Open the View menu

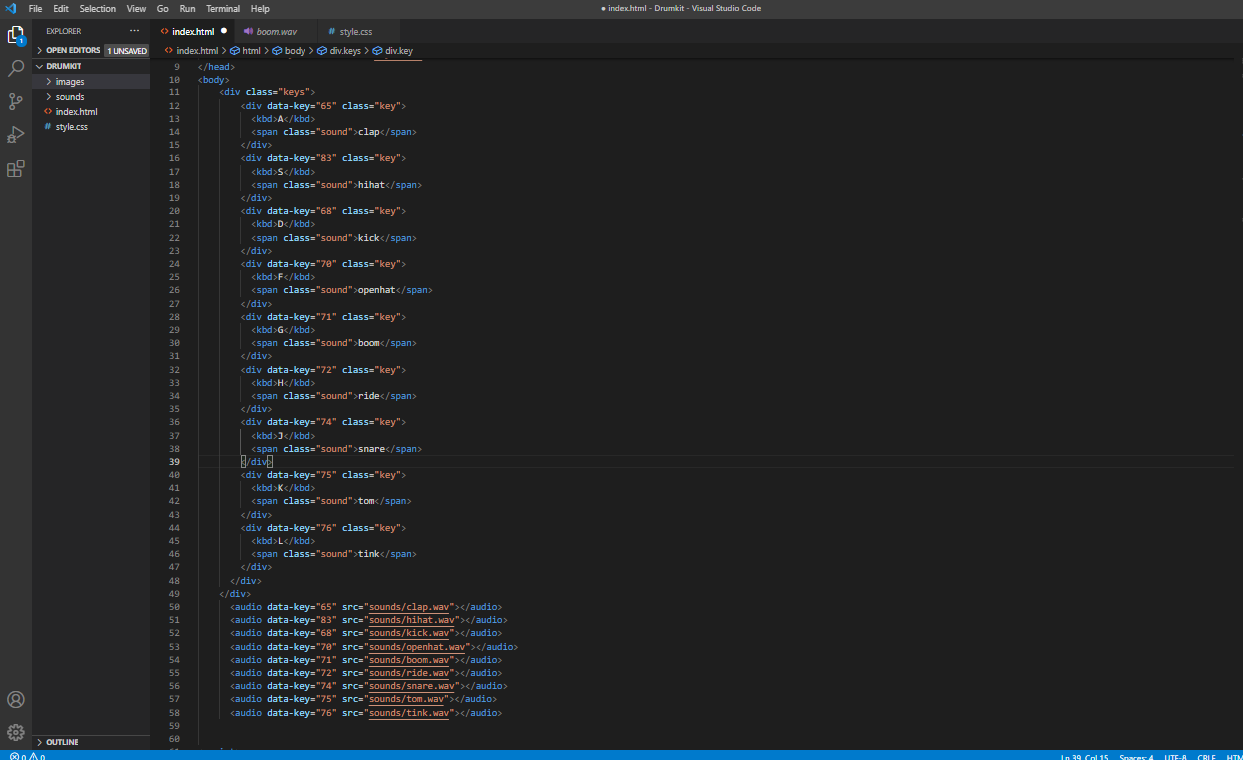137,8
